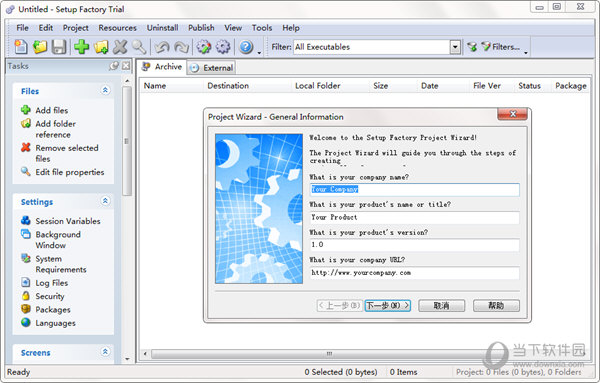Click the Build gear with checkmark icon
This screenshot has height=383, width=600.
point(204,47)
